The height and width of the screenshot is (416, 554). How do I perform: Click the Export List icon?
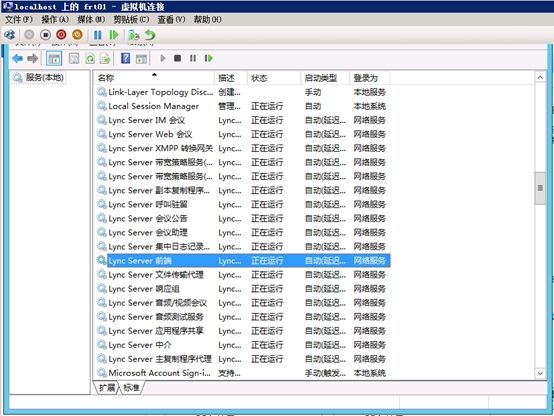pos(105,59)
